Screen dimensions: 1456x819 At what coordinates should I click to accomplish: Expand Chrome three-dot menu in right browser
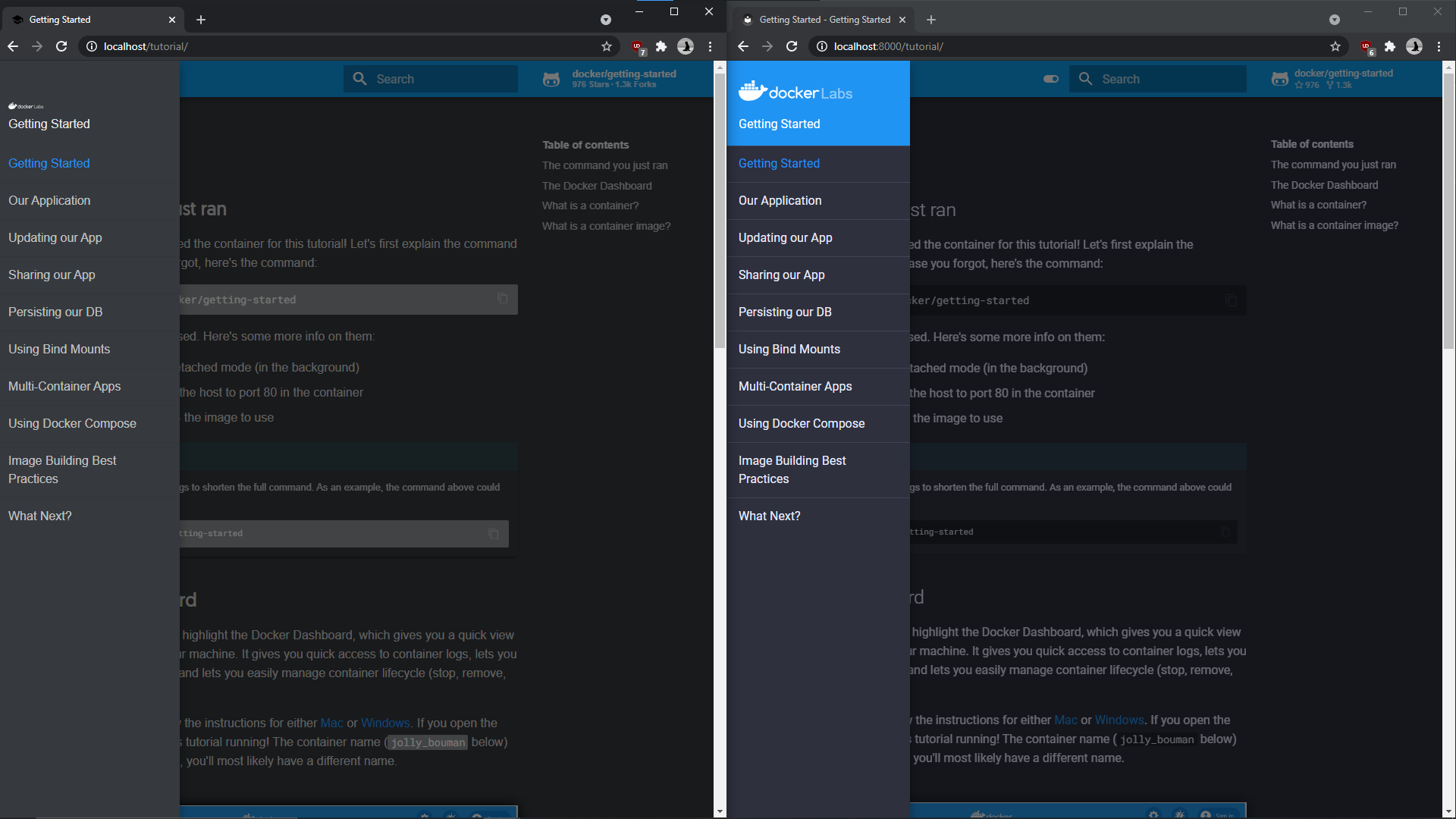[x=1439, y=47]
